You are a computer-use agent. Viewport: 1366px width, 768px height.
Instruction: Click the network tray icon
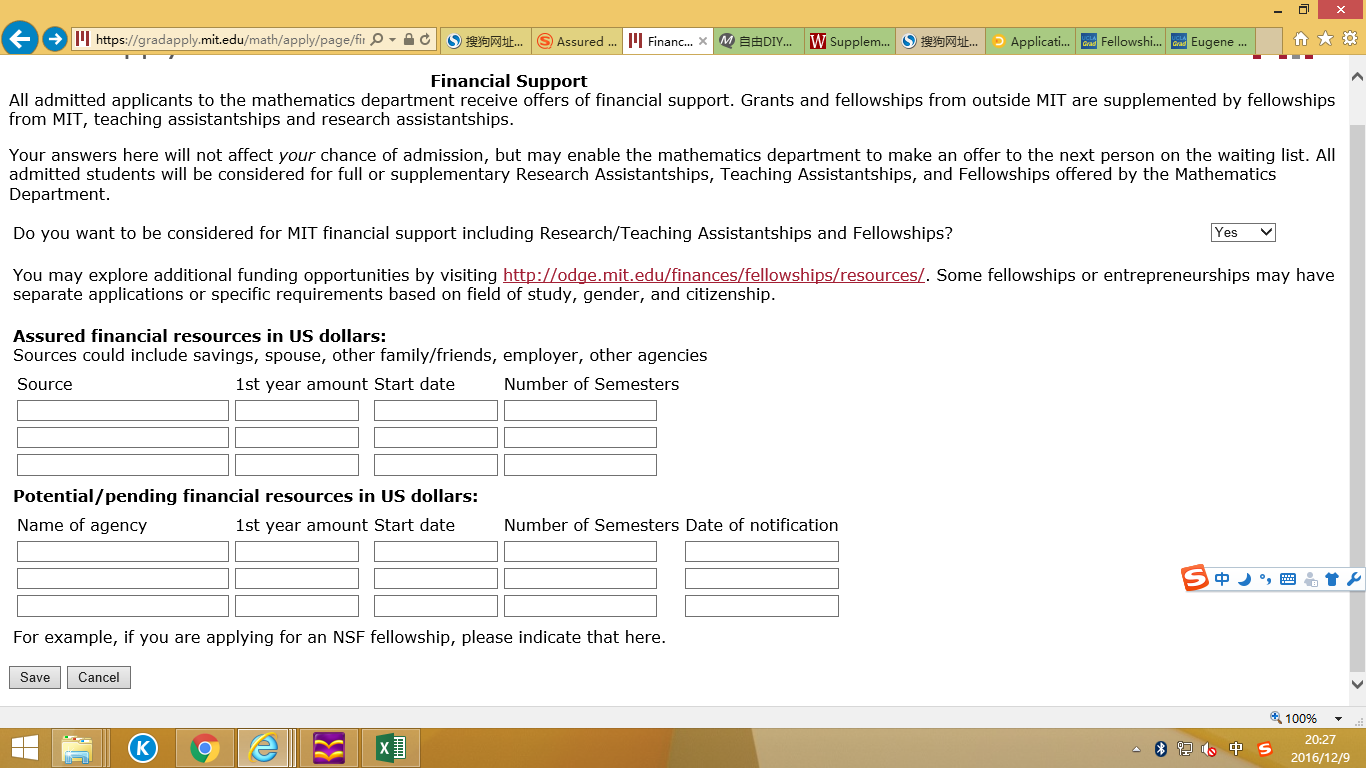(x=1185, y=748)
